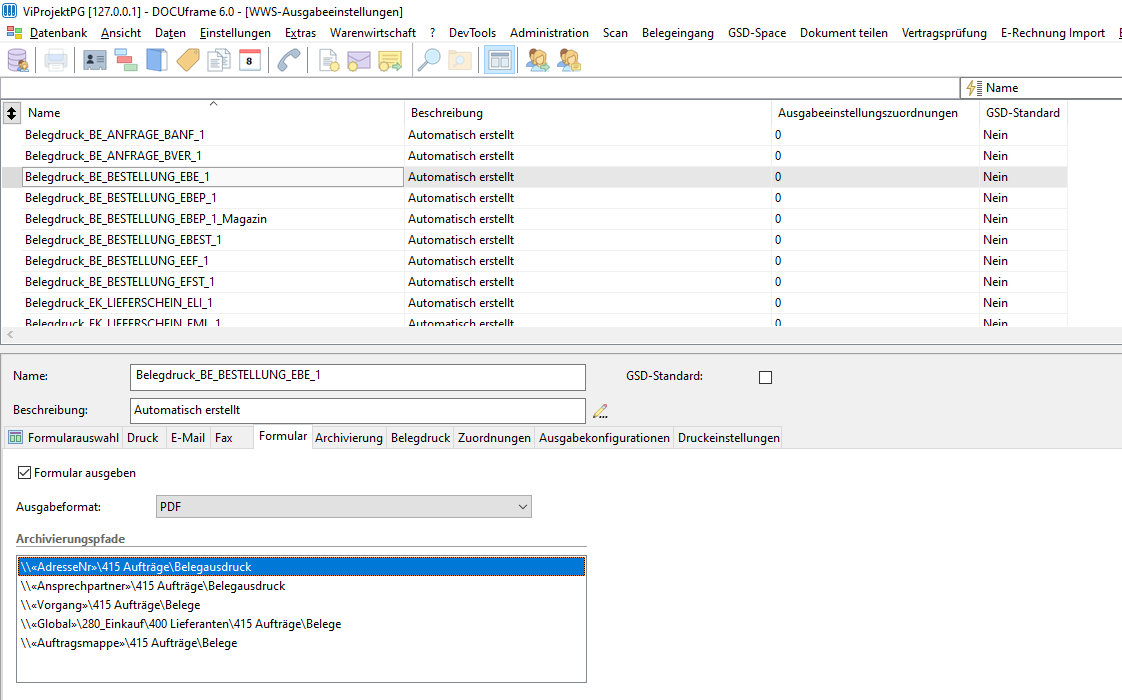Open the Extras menu
Screen dimensions: 1122x700
tap(301, 33)
